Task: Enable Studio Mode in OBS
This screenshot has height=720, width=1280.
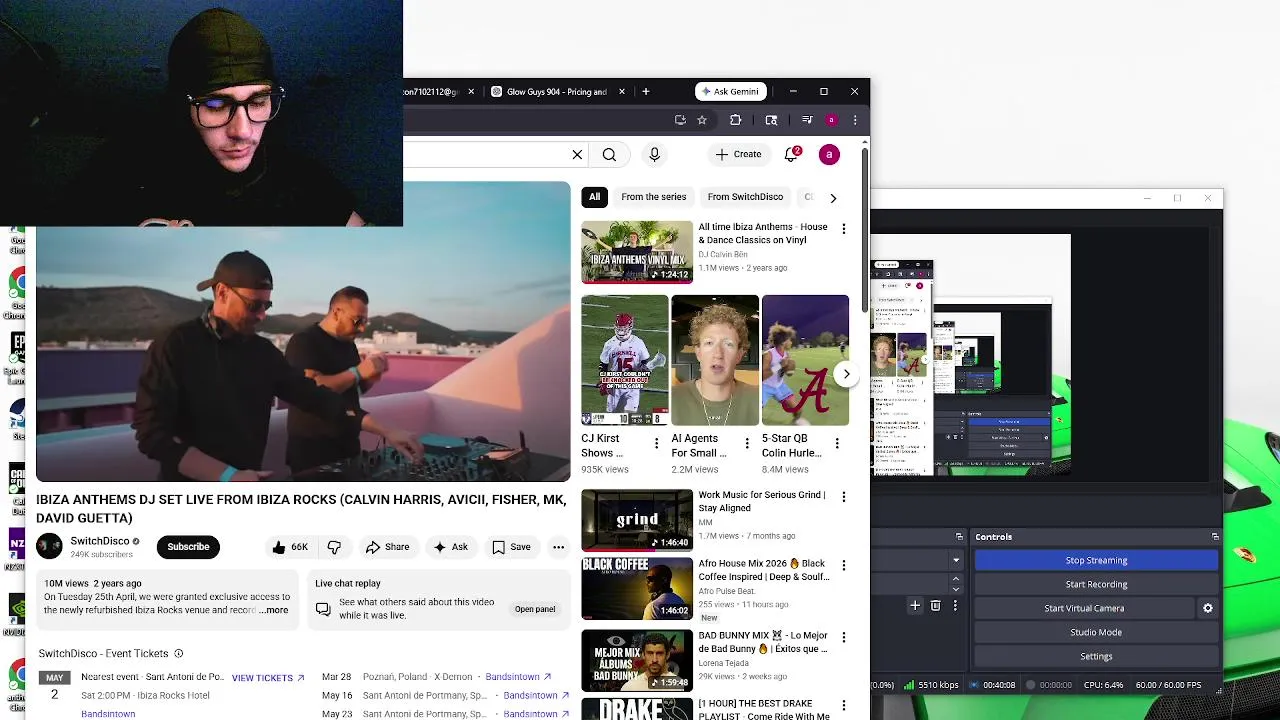Action: (x=1096, y=632)
